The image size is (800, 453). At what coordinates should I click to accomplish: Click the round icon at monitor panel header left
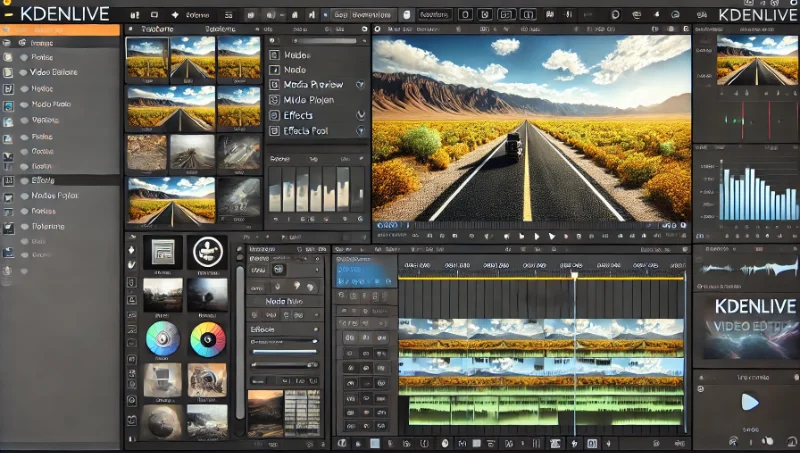click(x=378, y=29)
